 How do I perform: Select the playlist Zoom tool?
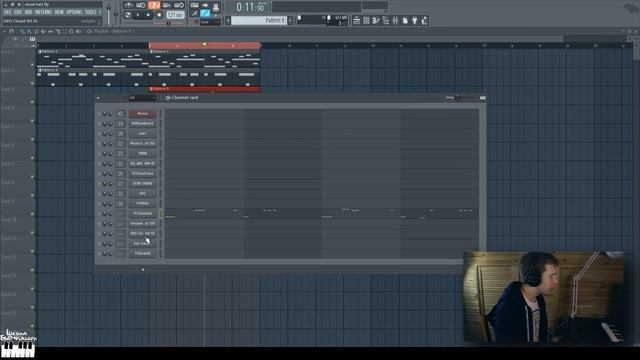(71, 31)
